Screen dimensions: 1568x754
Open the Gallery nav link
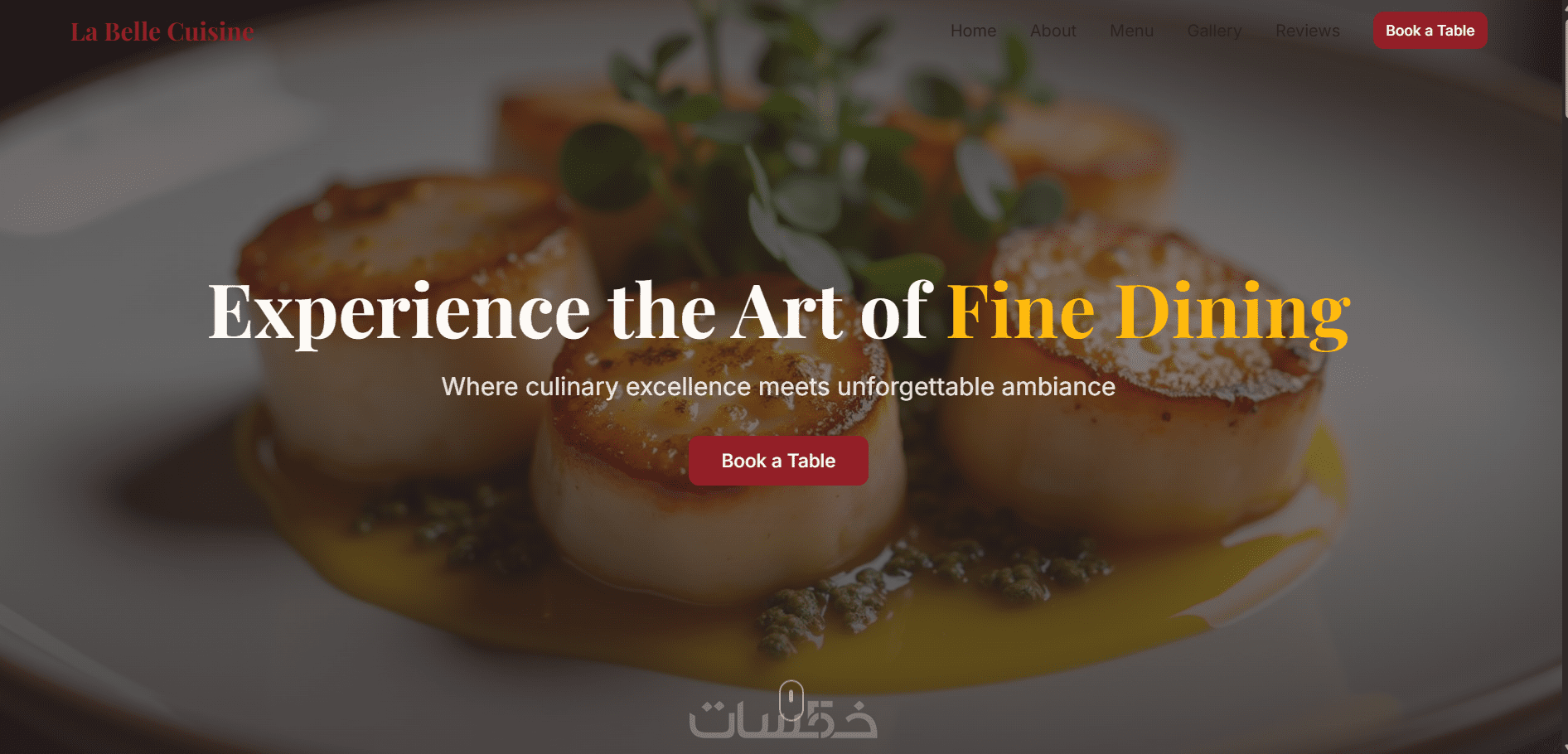tap(1214, 31)
